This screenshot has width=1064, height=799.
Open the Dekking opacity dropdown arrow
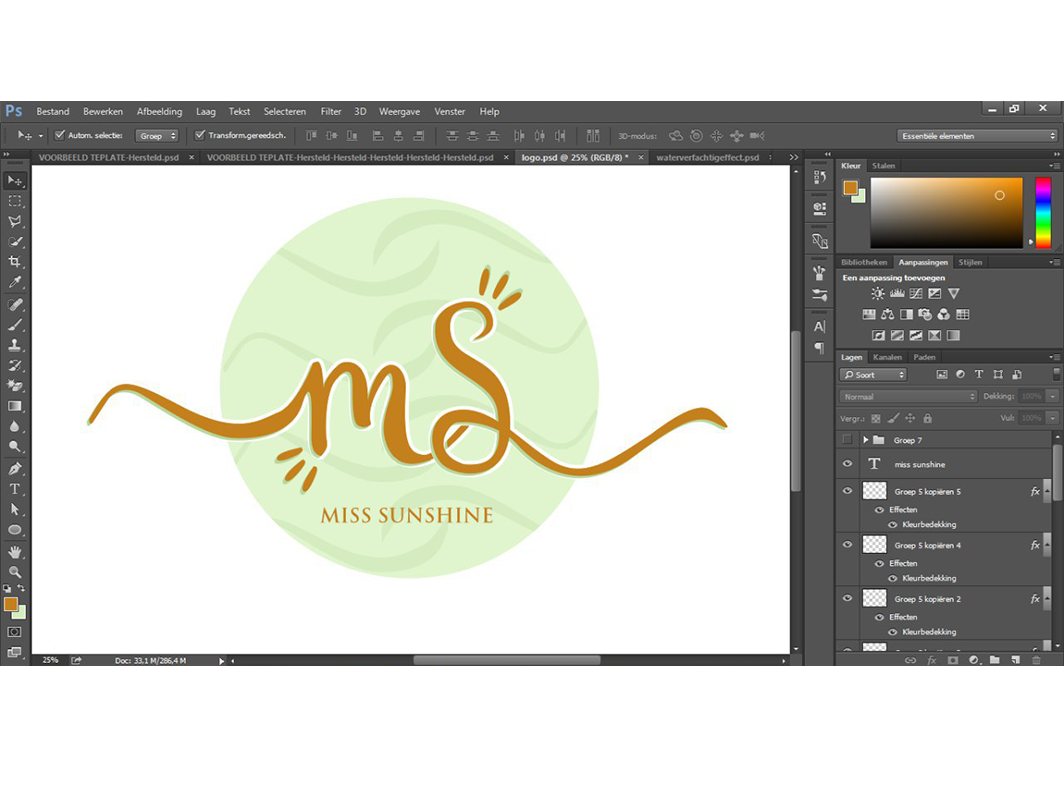click(x=1052, y=396)
